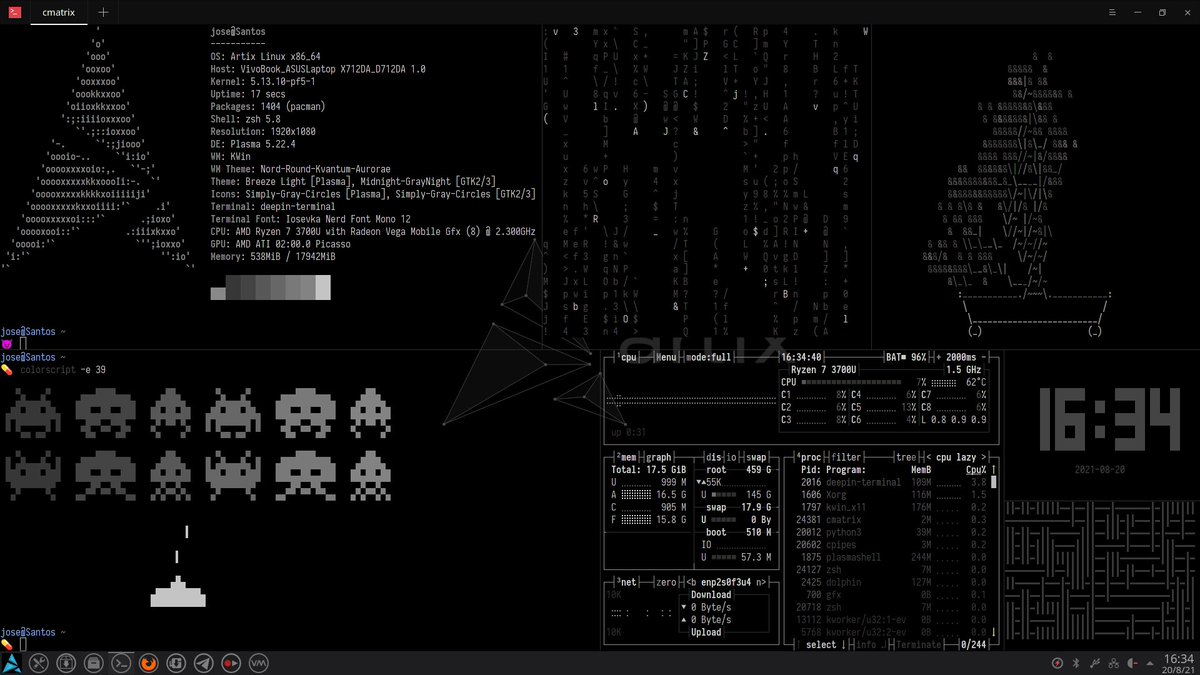Click the Bluetooth icon in system tray
The height and width of the screenshot is (675, 1200).
click(1076, 662)
